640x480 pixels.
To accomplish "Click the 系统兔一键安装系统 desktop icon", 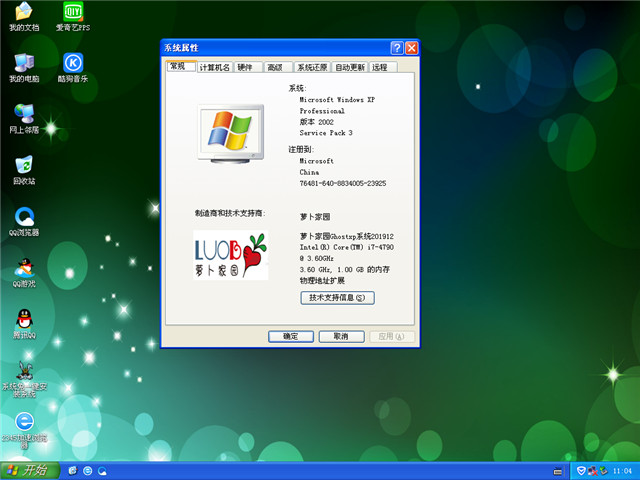I will click(24, 380).
